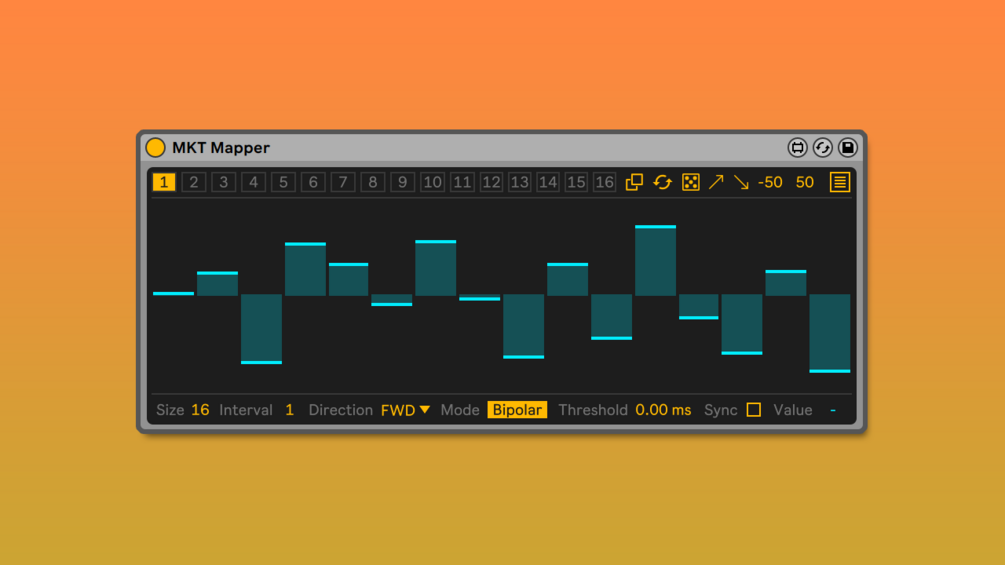1005x565 pixels.
Task: Select preset slot 11
Action: click(x=462, y=182)
